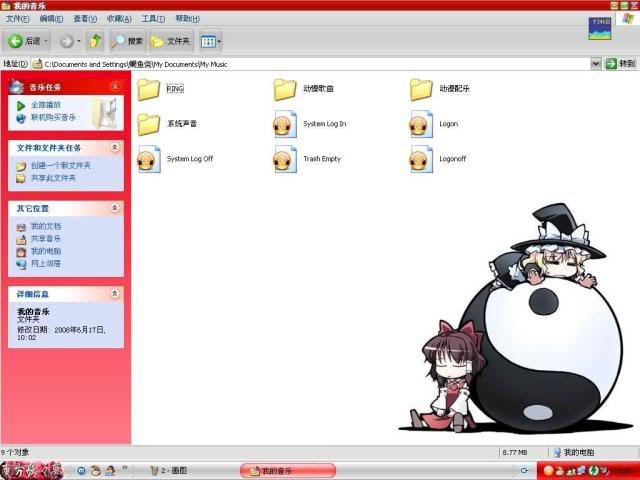Click 创建一个新文件夹 link

coord(60,166)
